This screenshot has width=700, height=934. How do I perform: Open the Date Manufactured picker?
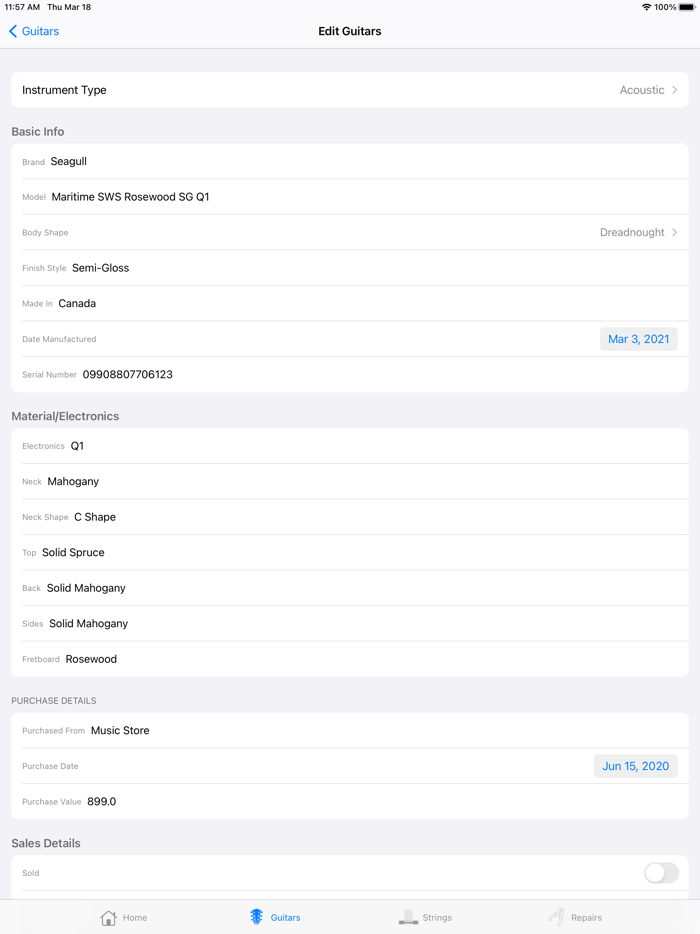638,339
